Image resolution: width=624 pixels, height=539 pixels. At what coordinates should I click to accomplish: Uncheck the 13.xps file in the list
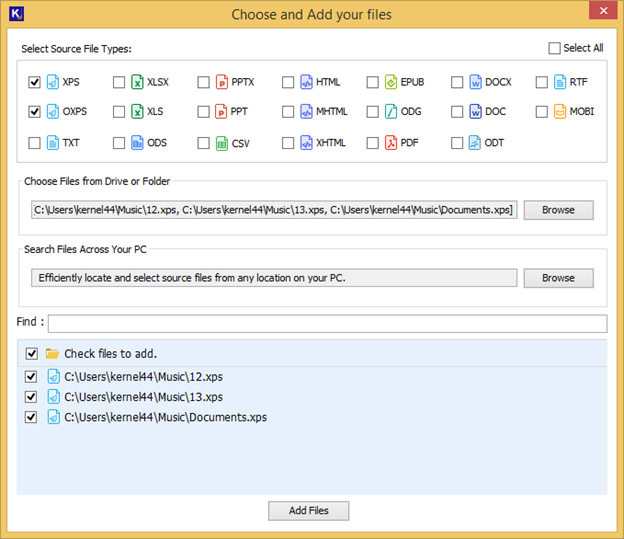(x=31, y=397)
